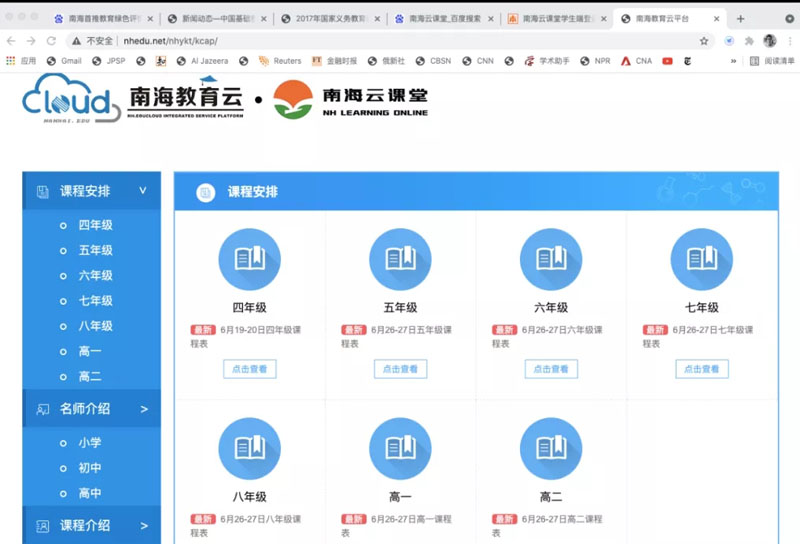The image size is (800, 544).
Task: Expand the 课程介绍 sidebar section
Action: pyautogui.click(x=143, y=525)
